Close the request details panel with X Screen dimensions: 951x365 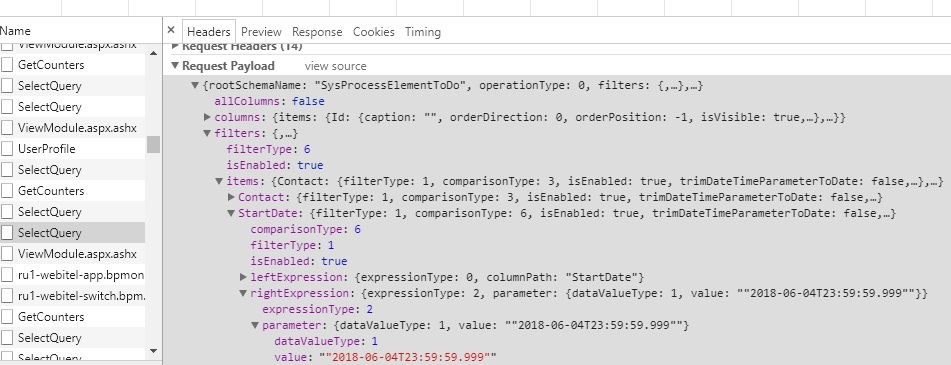coord(170,30)
